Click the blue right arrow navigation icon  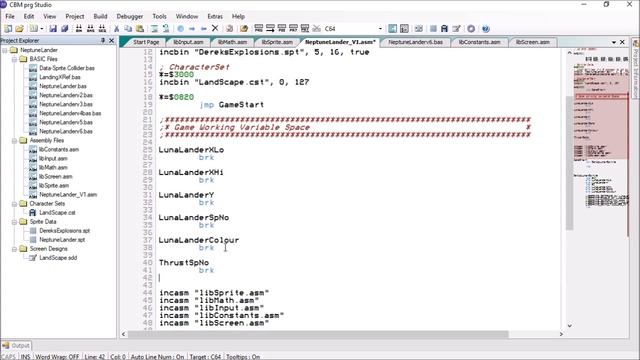pyautogui.click(x=192, y=29)
